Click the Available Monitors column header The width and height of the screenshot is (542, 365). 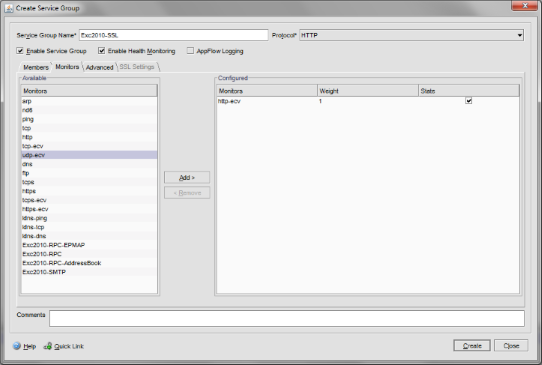89,91
